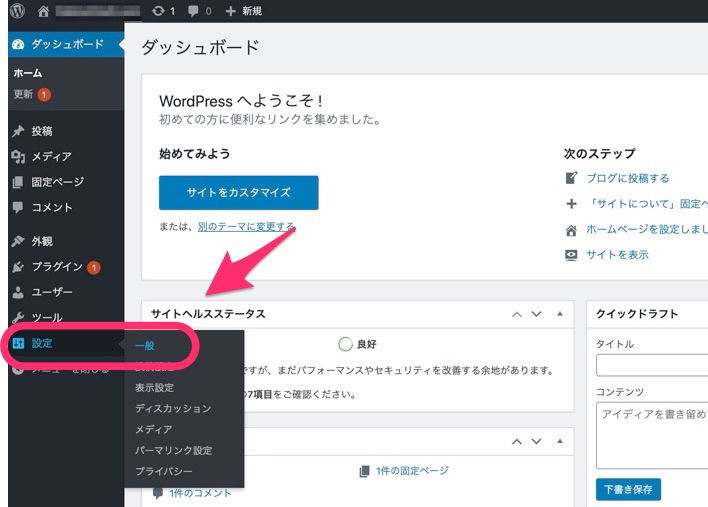Click the plus icon beside サイトについて
This screenshot has height=507, width=708.
571,204
